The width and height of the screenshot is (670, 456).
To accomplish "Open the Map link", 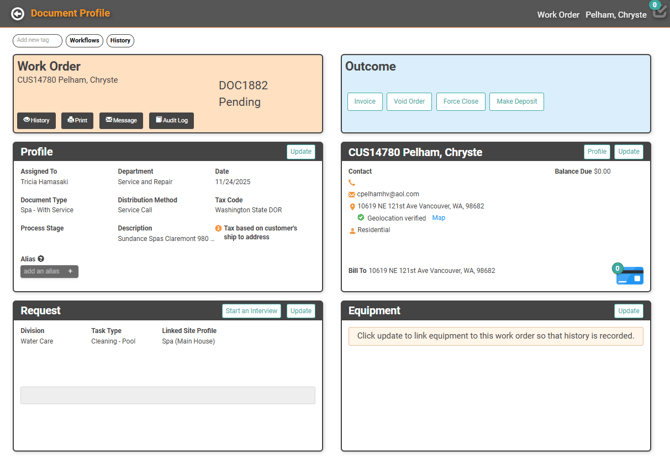I will [438, 218].
